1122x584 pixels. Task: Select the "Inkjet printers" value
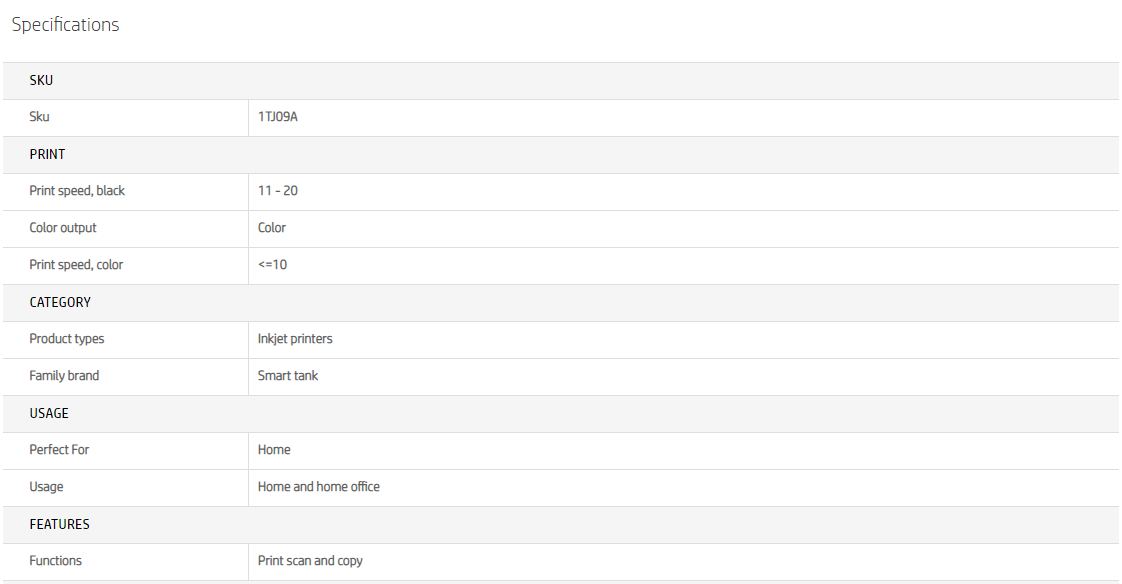(295, 339)
